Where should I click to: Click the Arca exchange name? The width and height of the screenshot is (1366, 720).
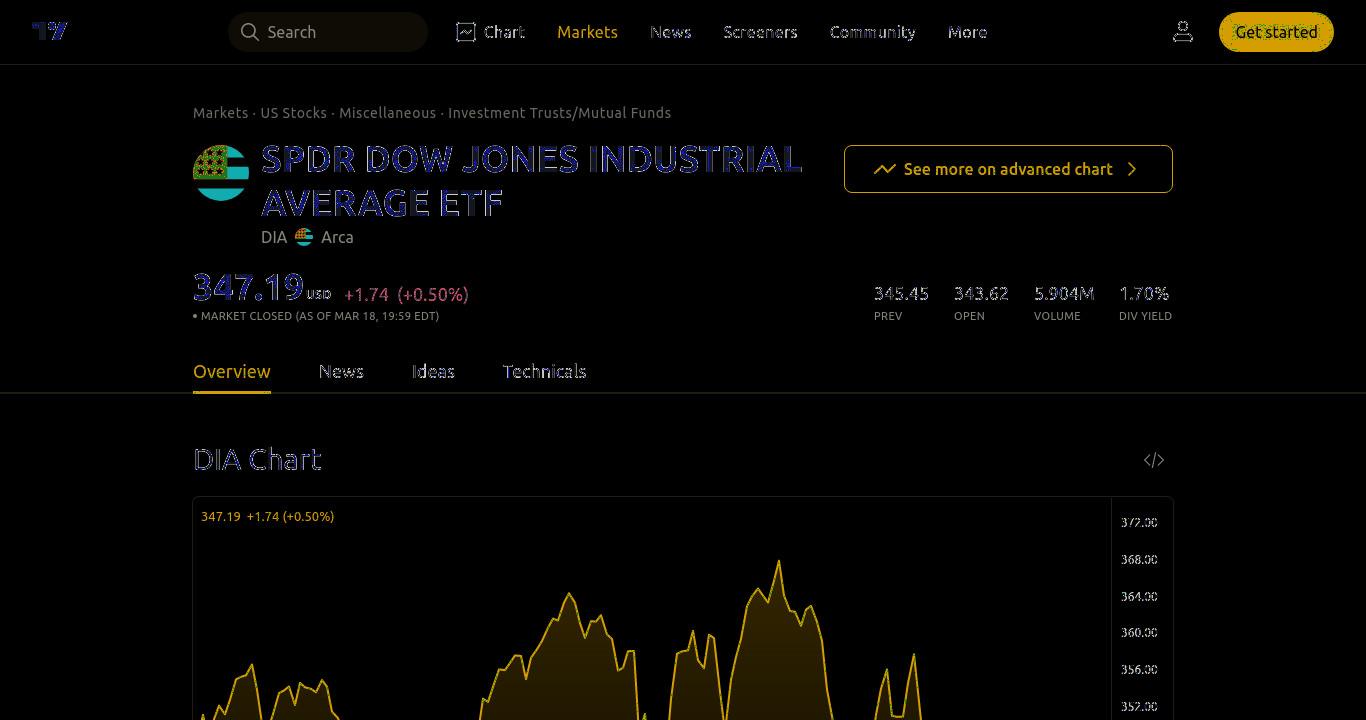[x=337, y=237]
